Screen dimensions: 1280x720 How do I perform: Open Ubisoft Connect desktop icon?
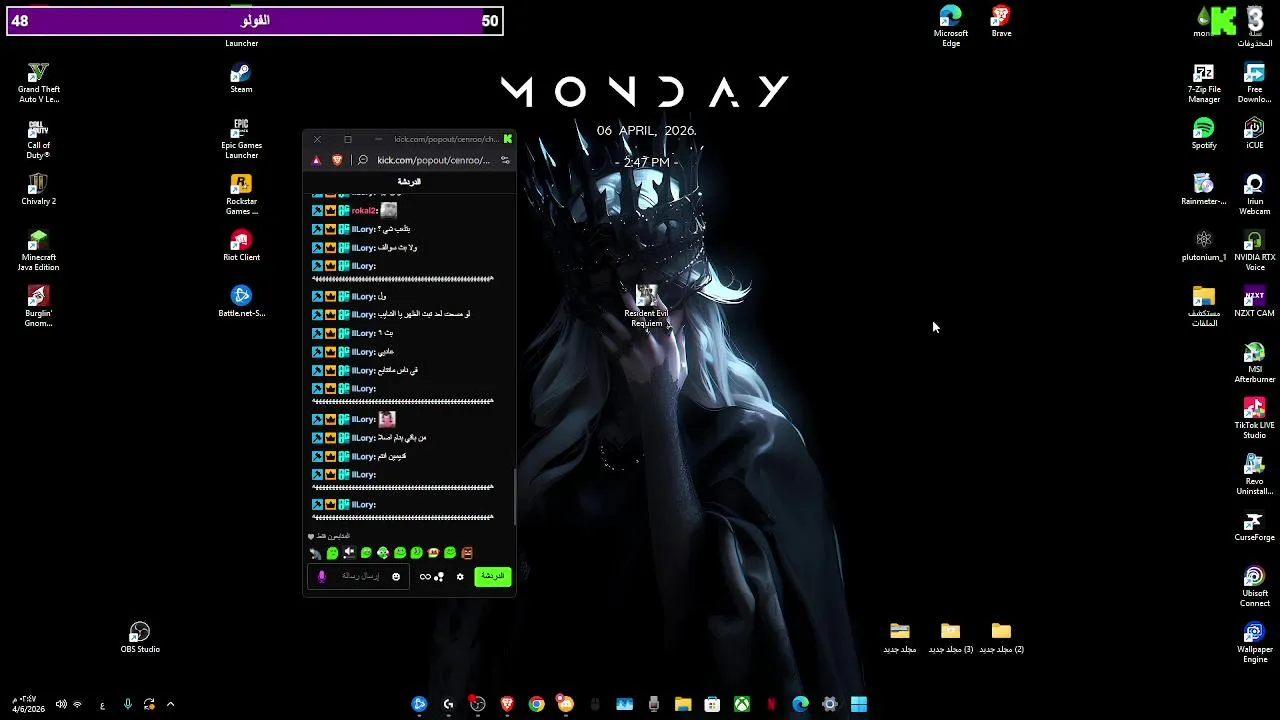tap(1254, 587)
